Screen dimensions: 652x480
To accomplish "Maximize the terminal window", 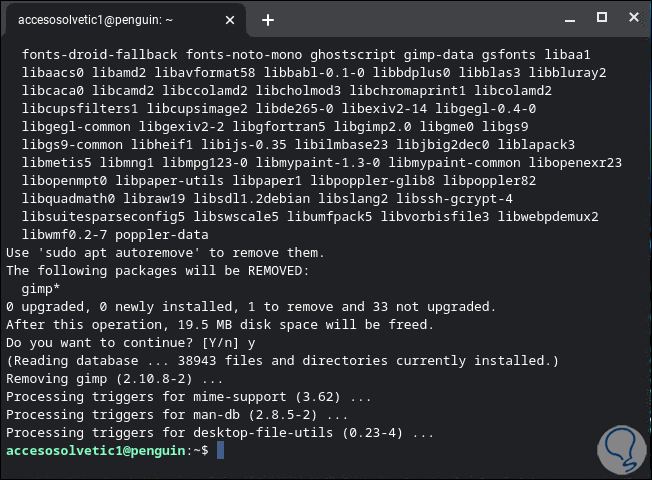I will pyautogui.click(x=602, y=17).
